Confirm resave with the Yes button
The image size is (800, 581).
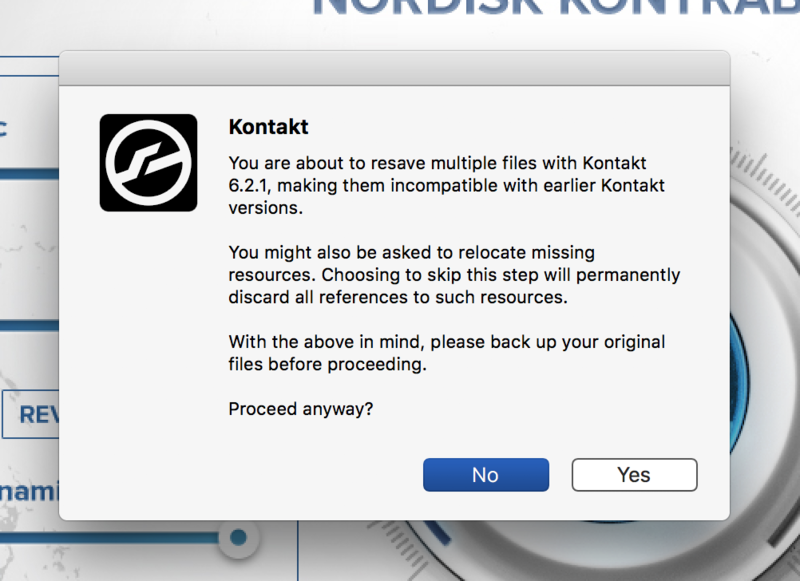click(634, 475)
